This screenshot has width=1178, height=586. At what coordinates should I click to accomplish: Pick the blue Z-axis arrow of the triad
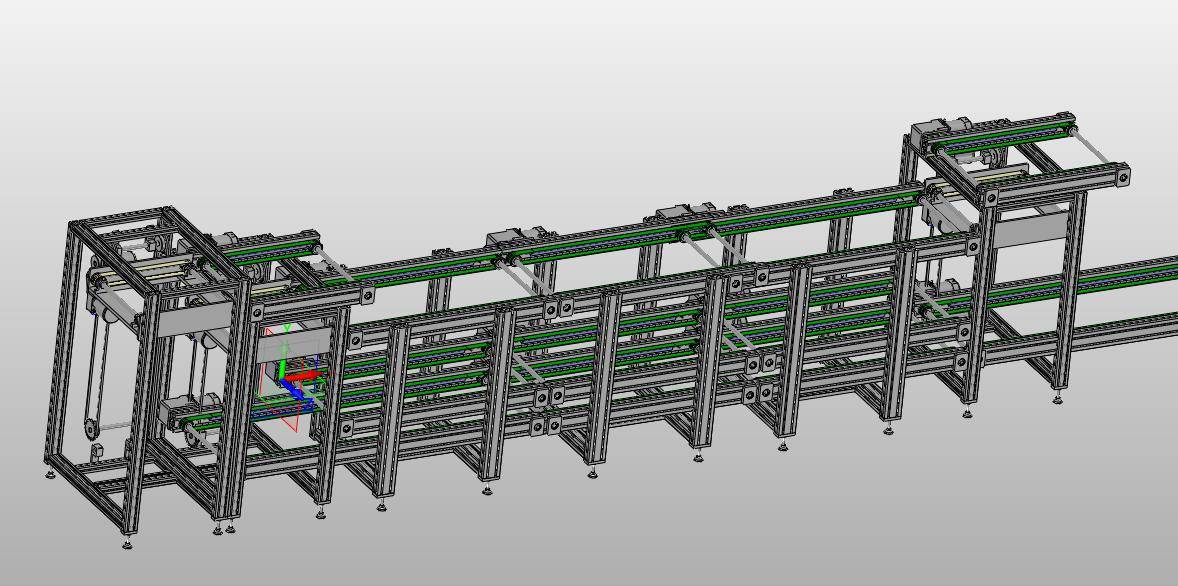tap(297, 394)
